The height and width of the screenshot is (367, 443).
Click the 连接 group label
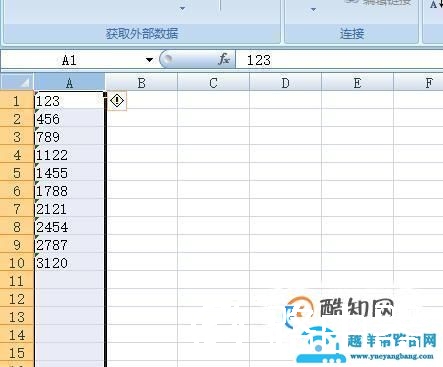pyautogui.click(x=352, y=34)
